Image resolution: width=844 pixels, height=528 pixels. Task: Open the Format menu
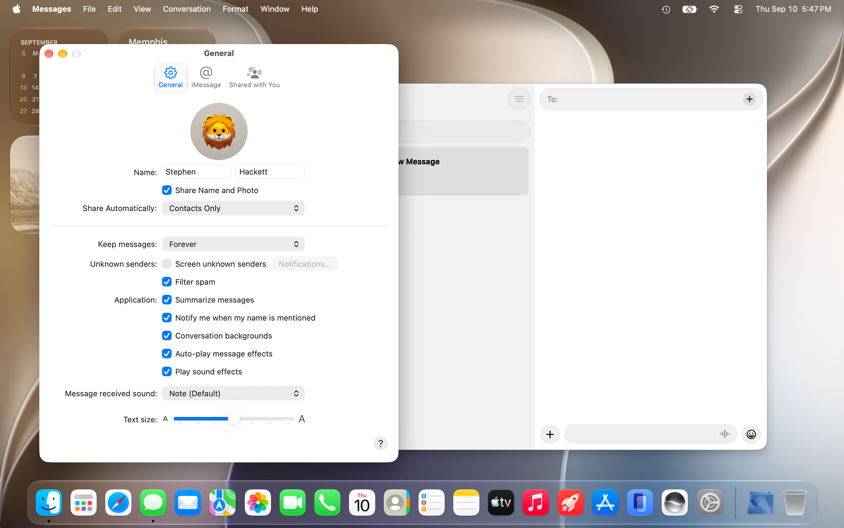point(235,9)
